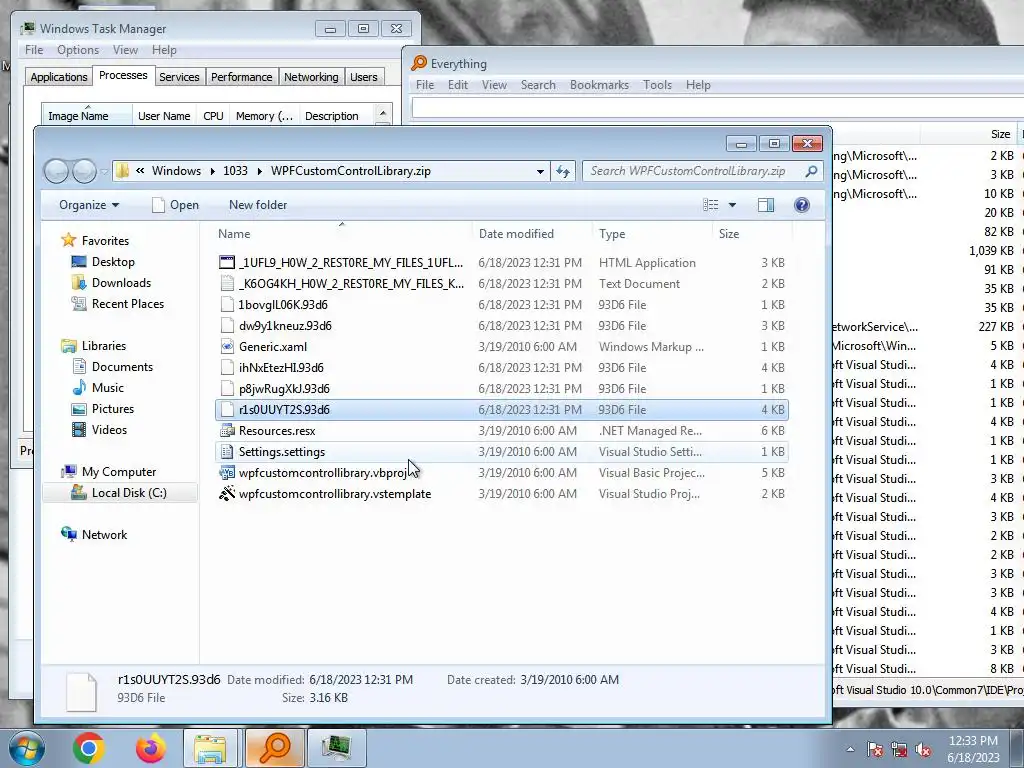Switch to Windows Explorer taskbar icon
This screenshot has width=1024, height=768.
tap(210, 748)
